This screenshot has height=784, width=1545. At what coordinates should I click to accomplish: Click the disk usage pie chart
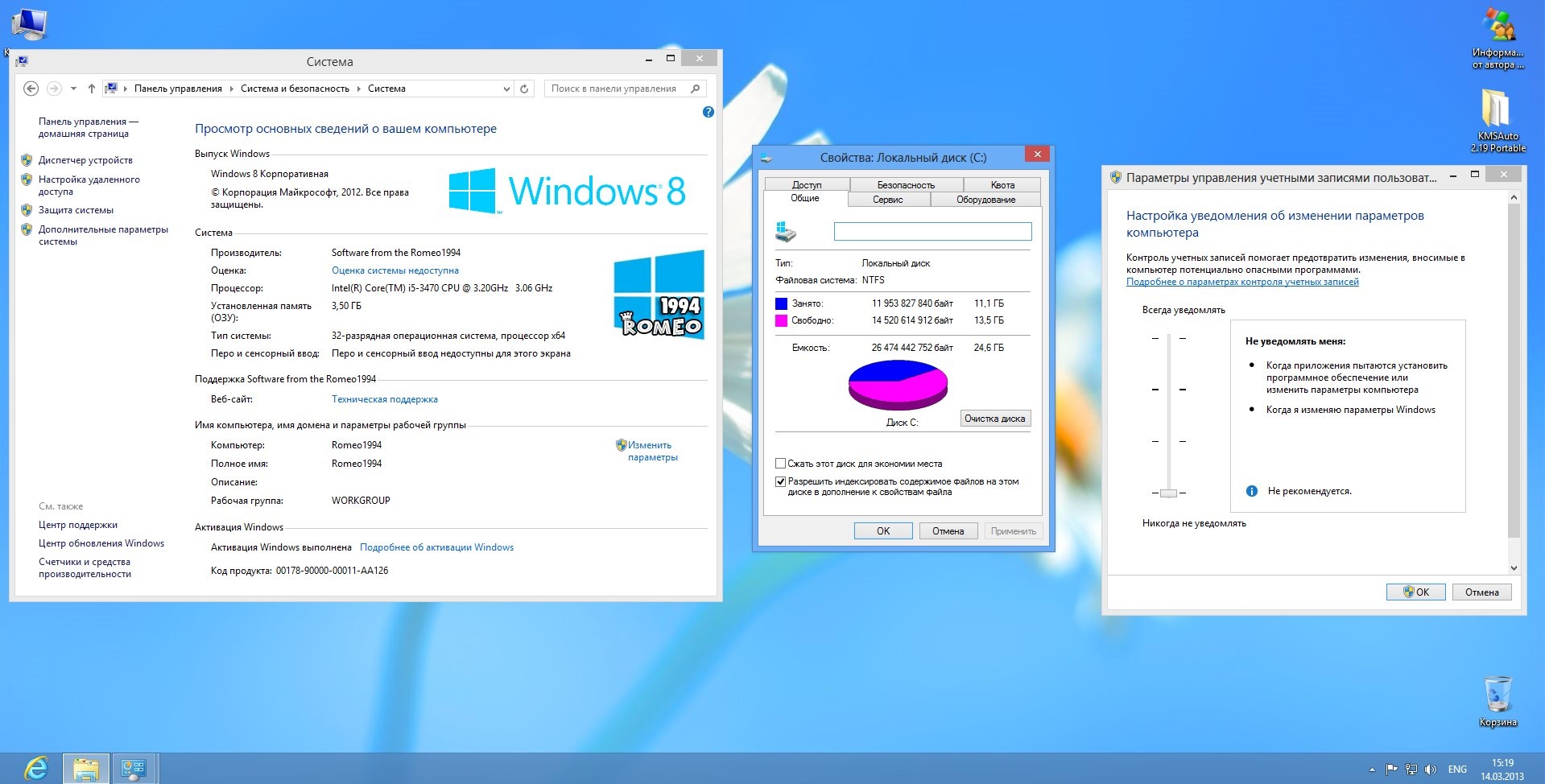coord(898,385)
